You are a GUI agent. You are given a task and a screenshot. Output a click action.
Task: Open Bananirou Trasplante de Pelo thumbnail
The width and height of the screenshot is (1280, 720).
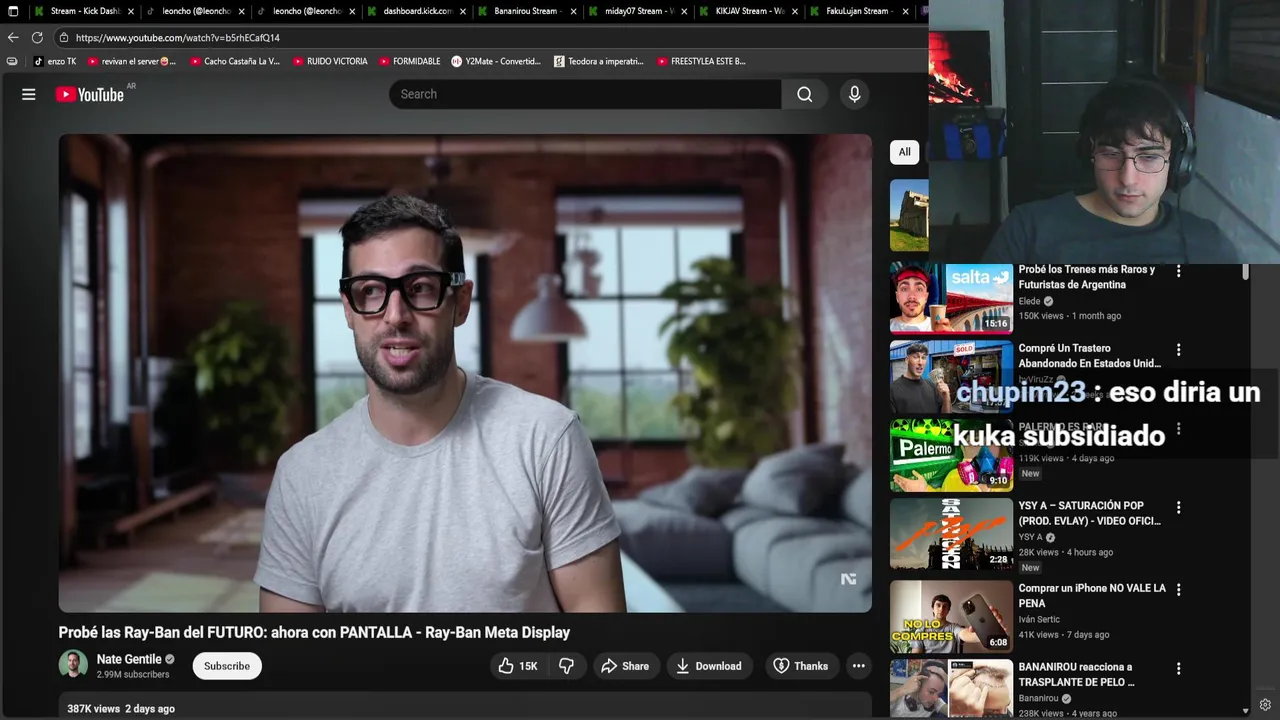951,689
